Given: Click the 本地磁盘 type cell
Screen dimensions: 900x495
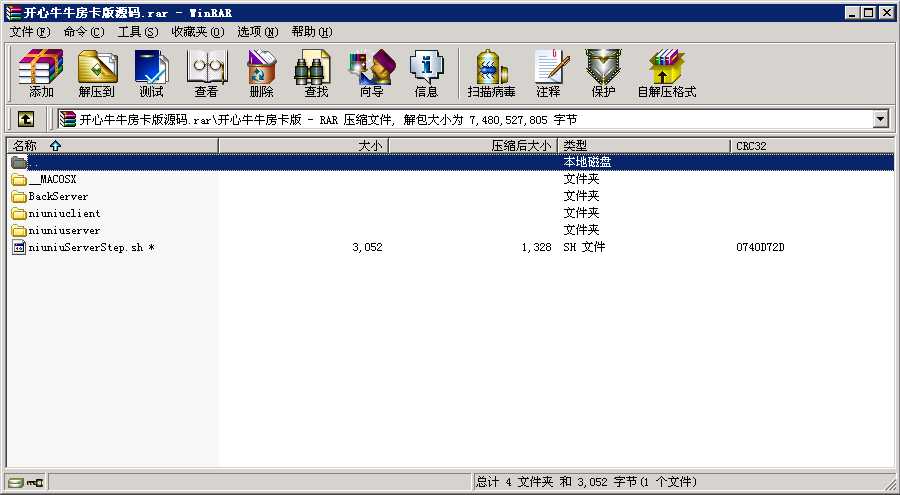Looking at the screenshot, I should pyautogui.click(x=587, y=162).
